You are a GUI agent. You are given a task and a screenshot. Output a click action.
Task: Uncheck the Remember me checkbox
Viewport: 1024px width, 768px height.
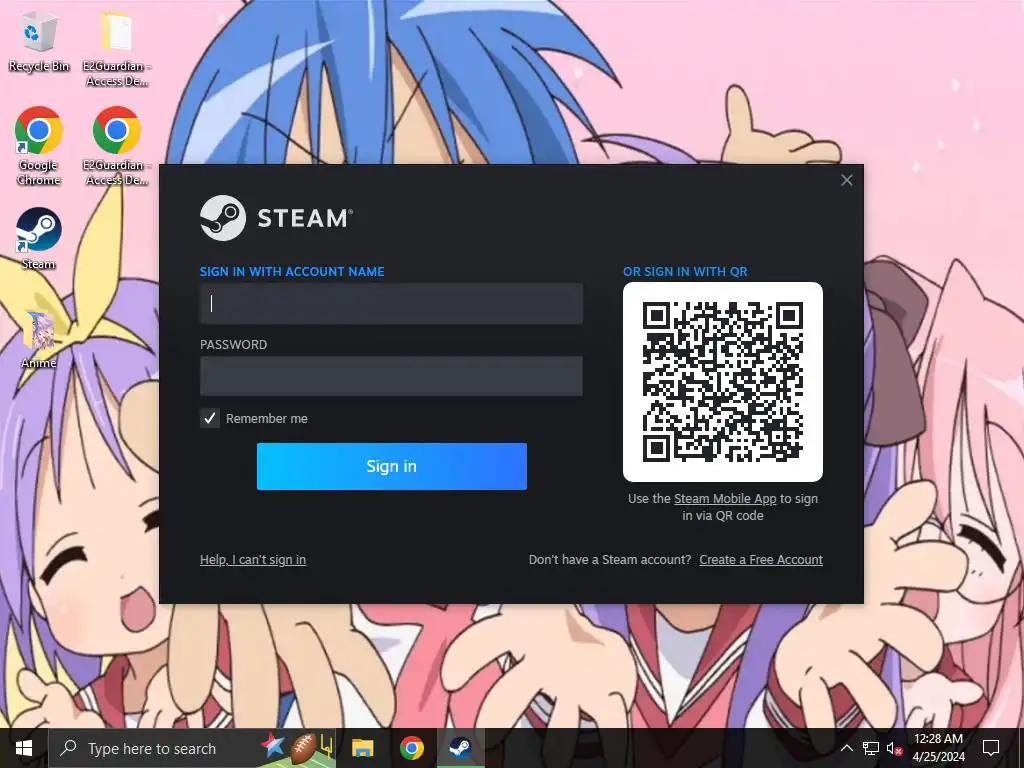tap(210, 418)
